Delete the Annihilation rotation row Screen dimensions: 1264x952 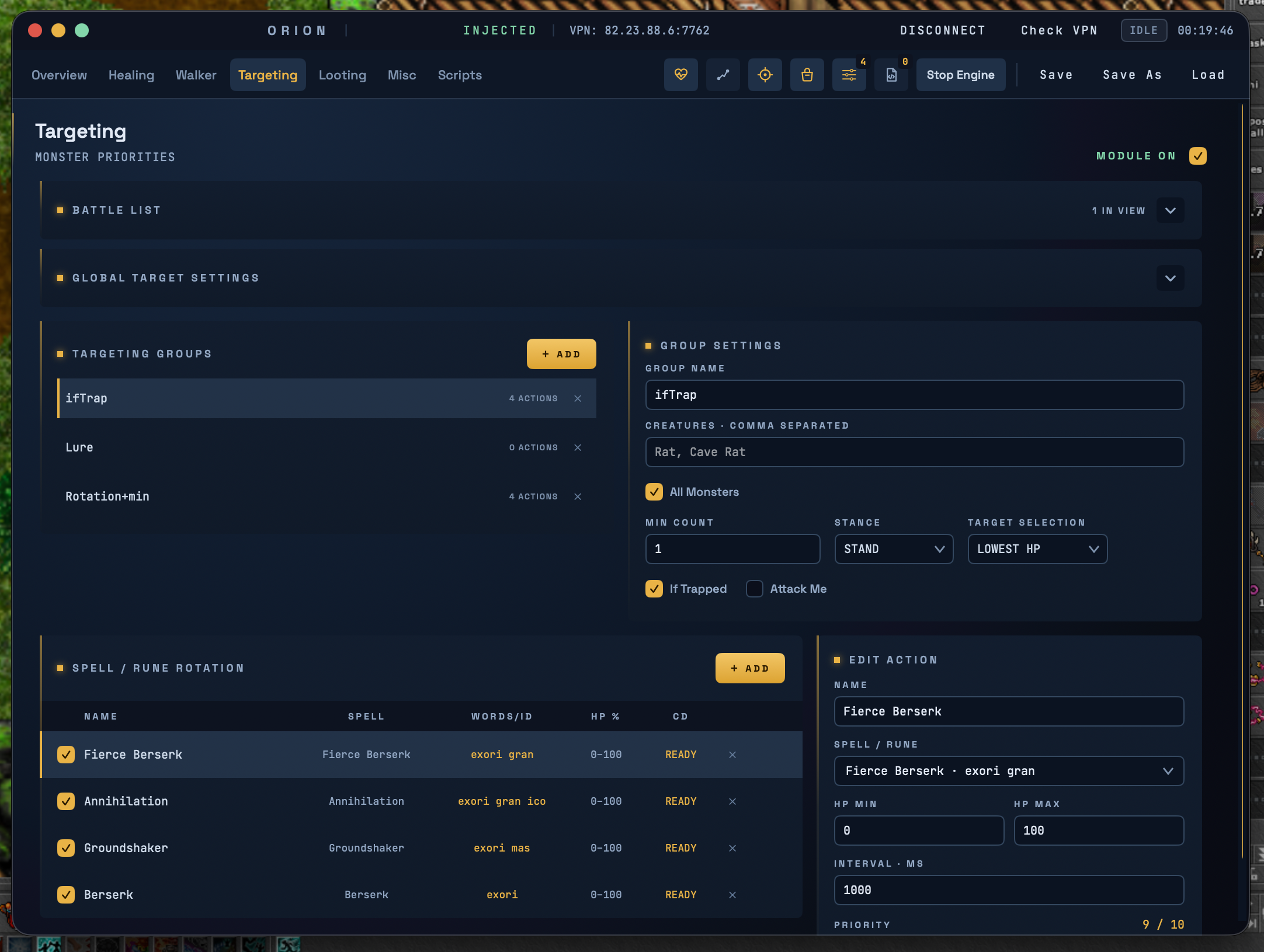coord(732,801)
